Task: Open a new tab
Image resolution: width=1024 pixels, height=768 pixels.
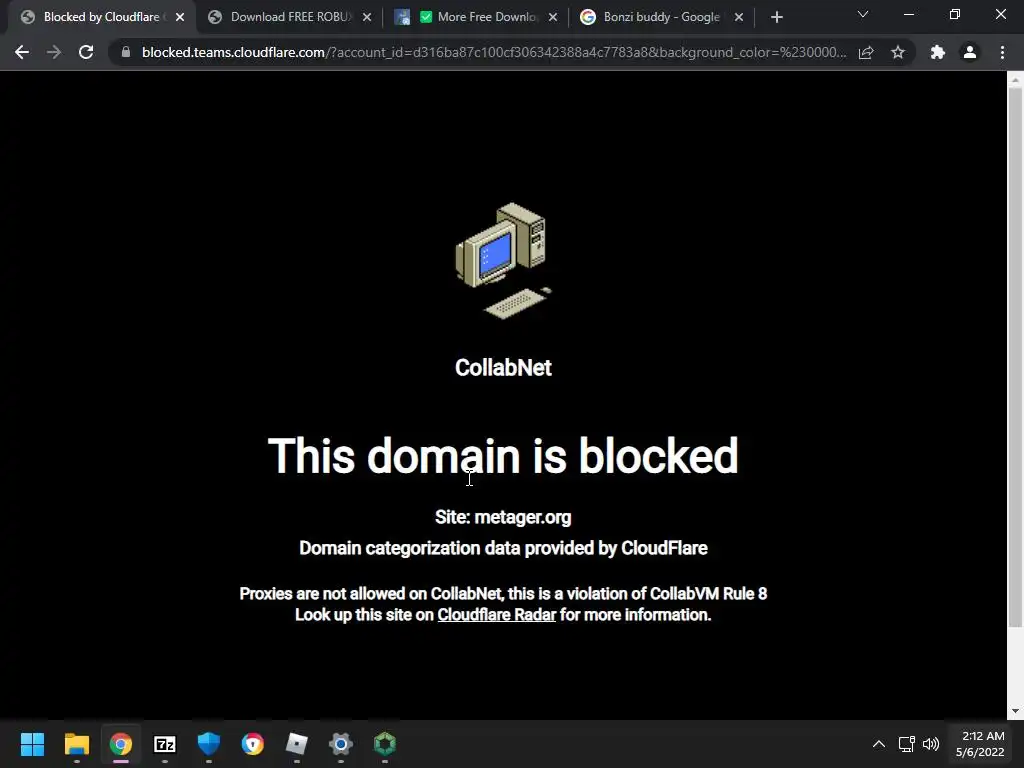Action: 776,18
